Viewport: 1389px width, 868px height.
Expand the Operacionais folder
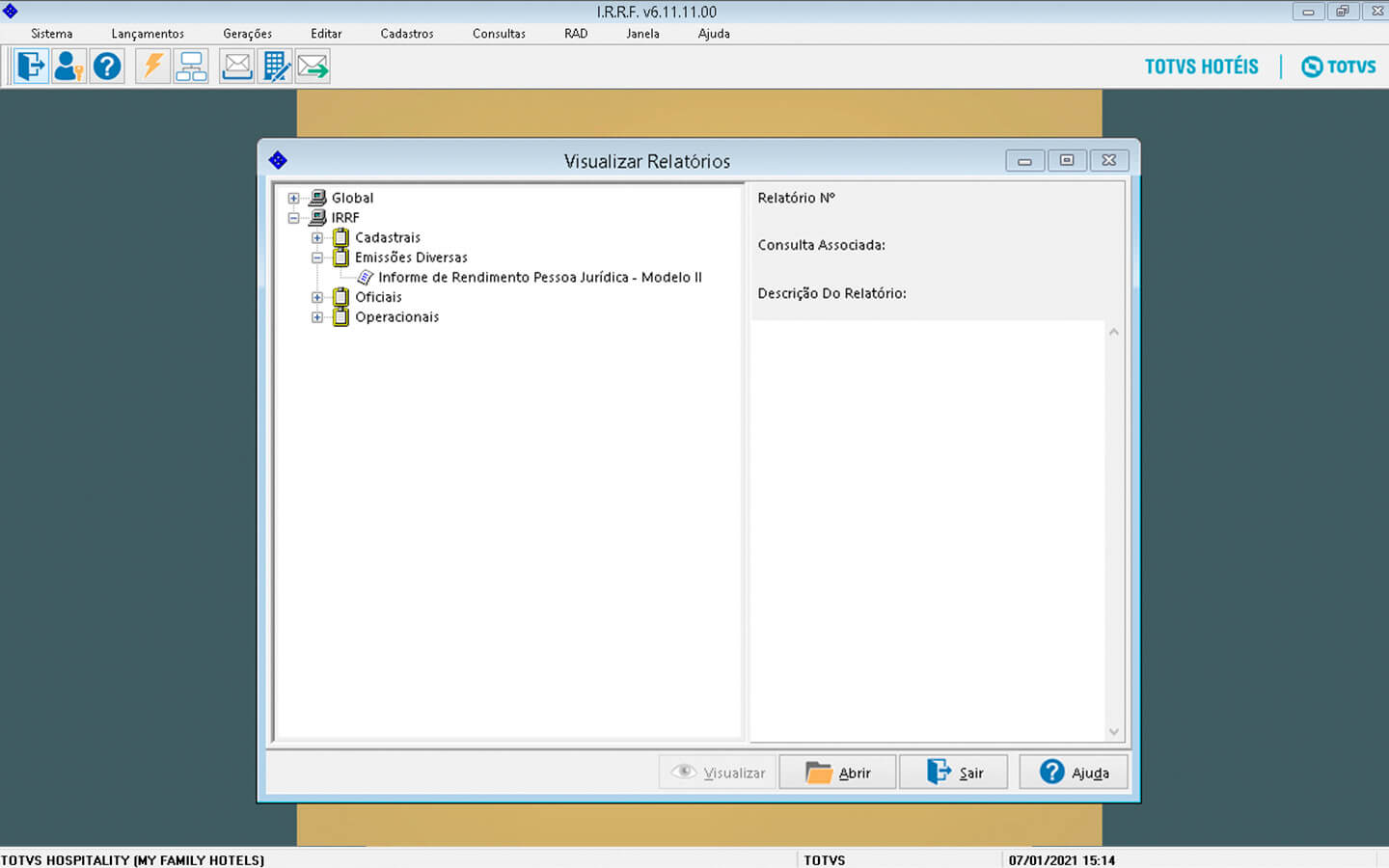(x=317, y=317)
